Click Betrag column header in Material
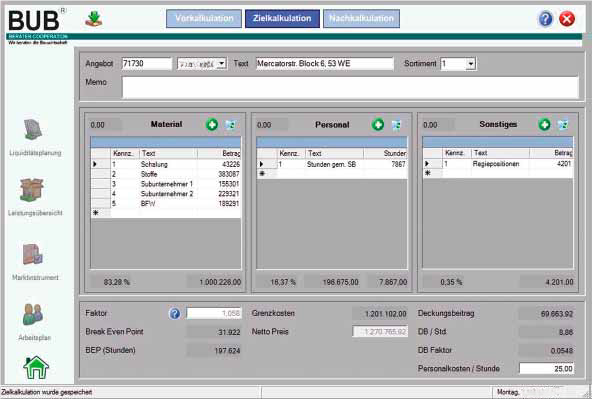This screenshot has height=399, width=592. pyautogui.click(x=219, y=153)
